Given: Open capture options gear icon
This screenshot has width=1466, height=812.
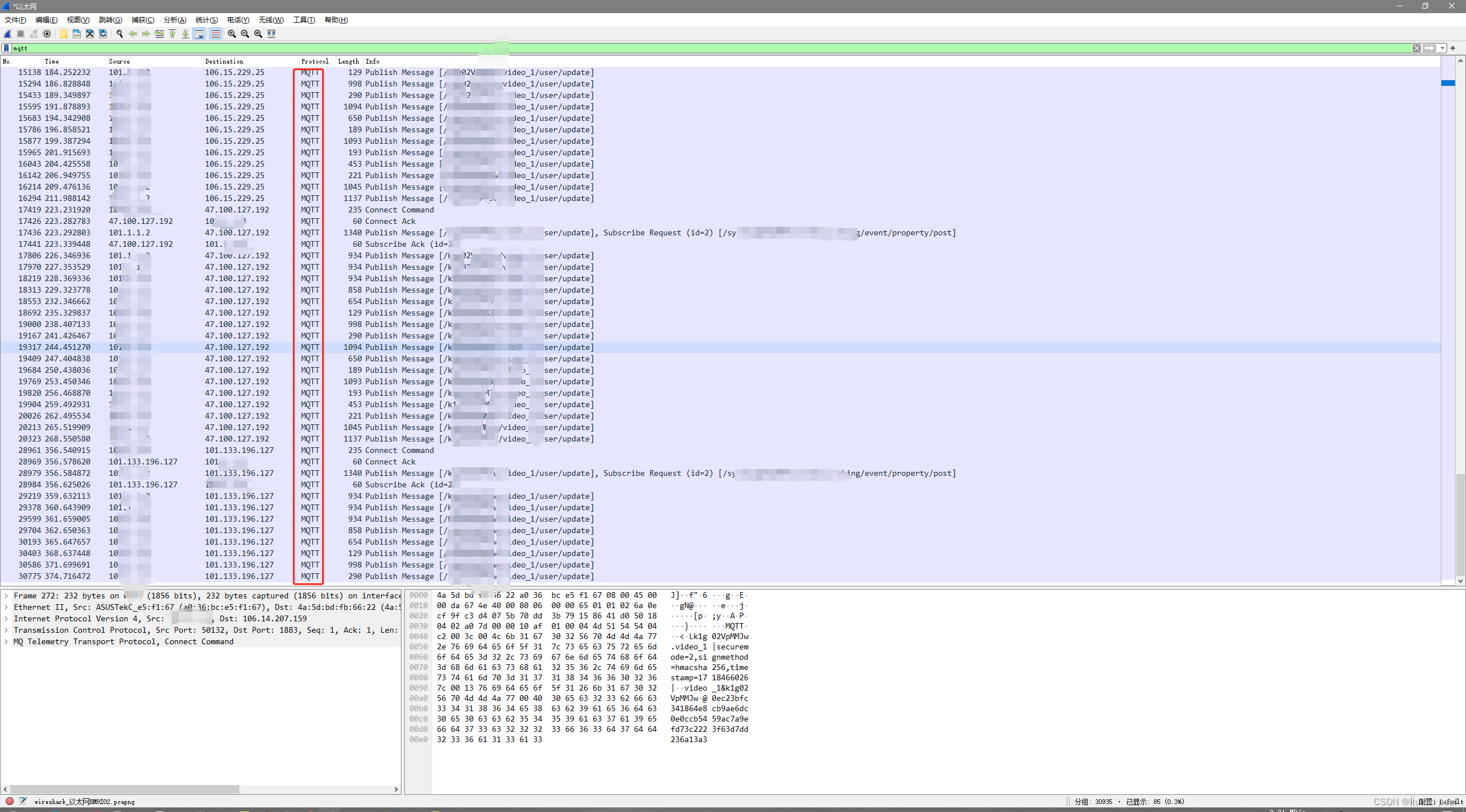Looking at the screenshot, I should [48, 34].
